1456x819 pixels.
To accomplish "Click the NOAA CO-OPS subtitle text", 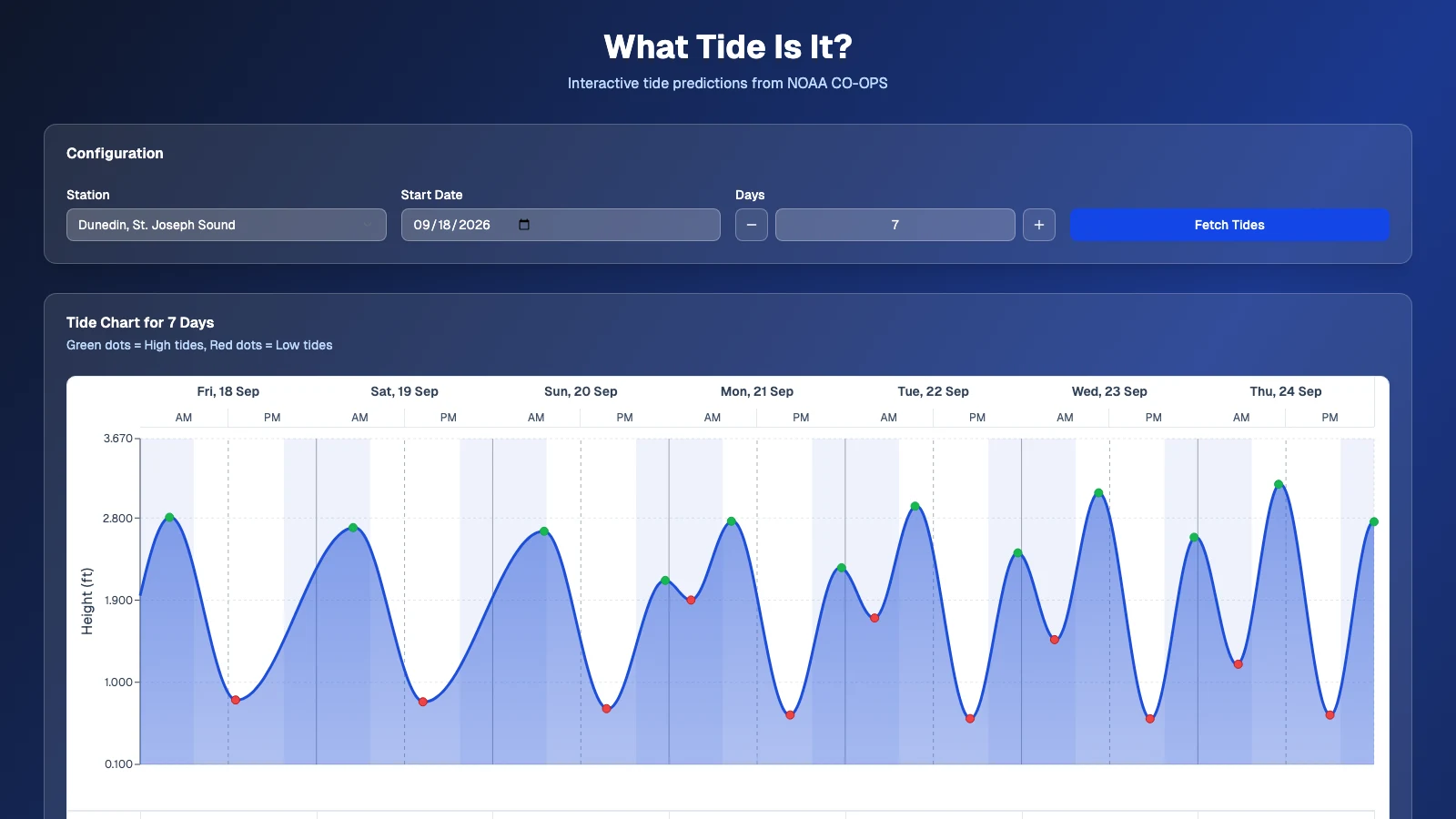I will [728, 83].
